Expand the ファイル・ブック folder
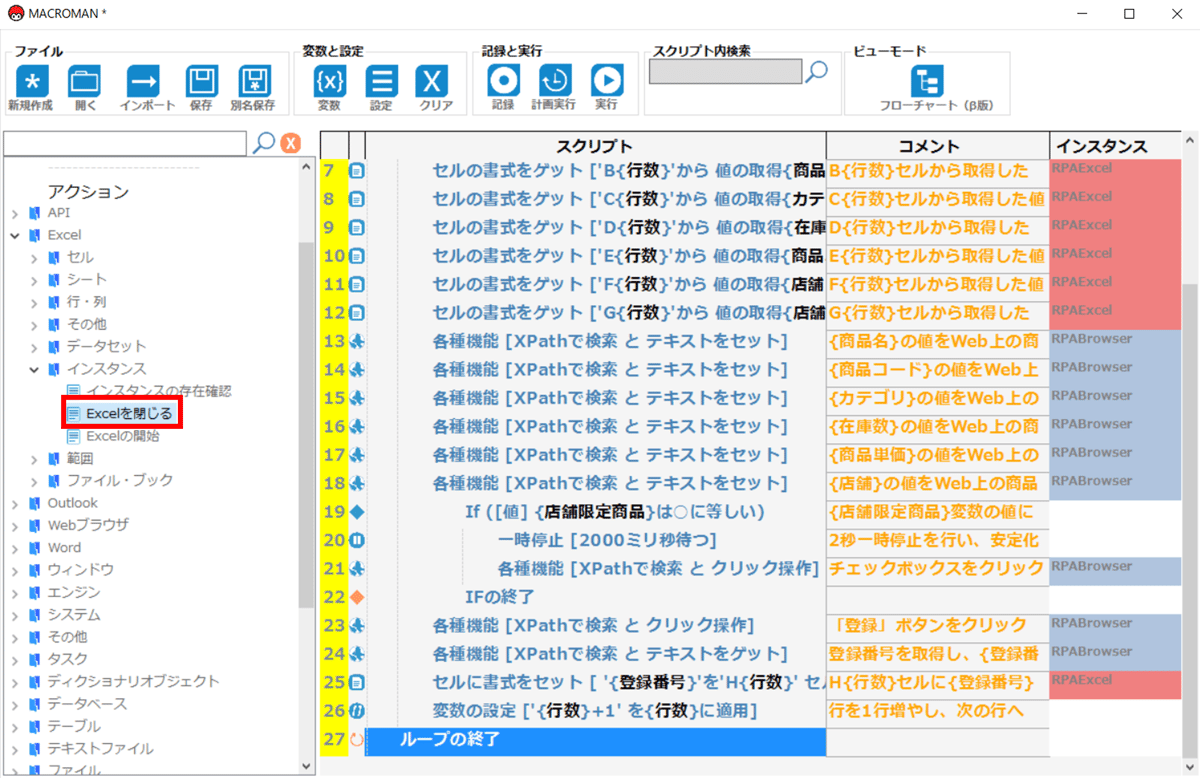The image size is (1200, 778). click(34, 481)
